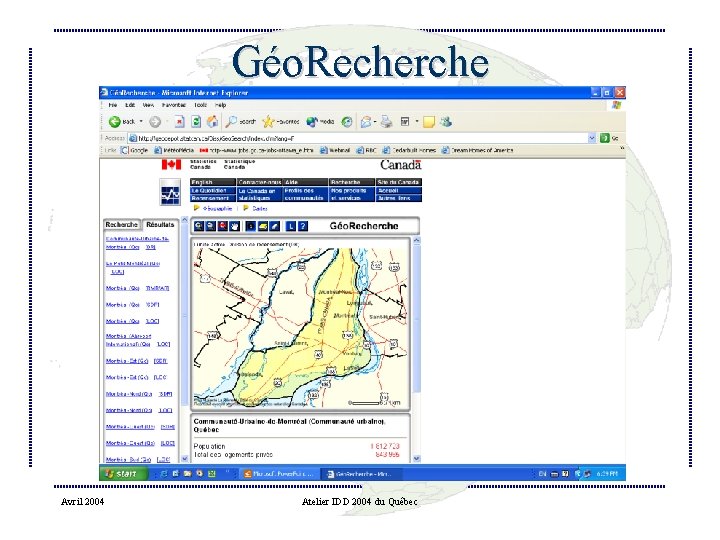Open the History icon

coord(347,122)
